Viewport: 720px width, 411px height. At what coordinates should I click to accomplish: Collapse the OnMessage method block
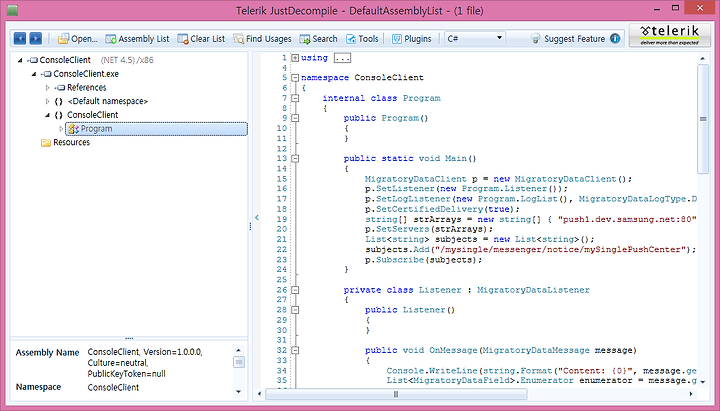point(295,350)
